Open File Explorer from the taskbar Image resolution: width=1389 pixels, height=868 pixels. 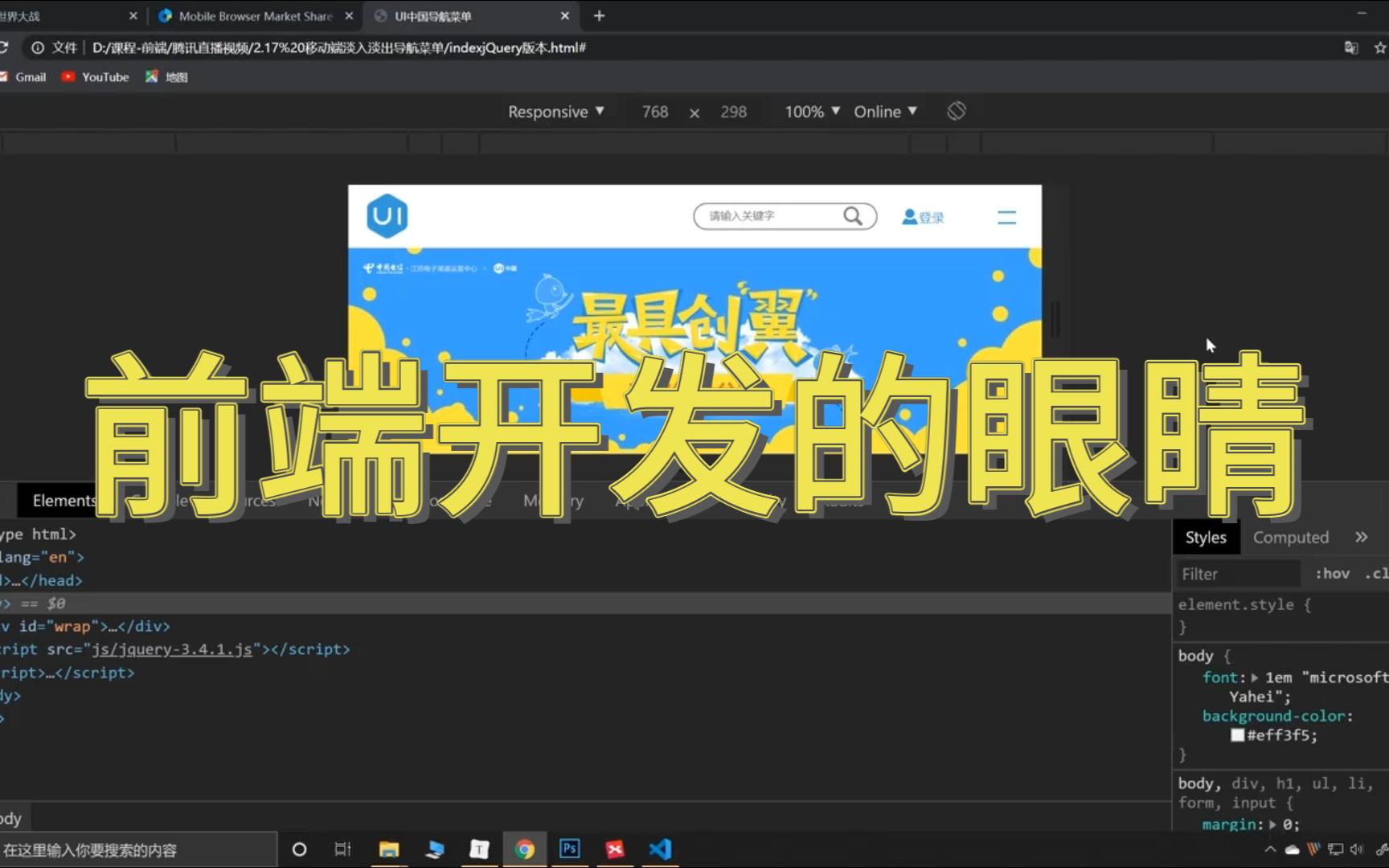pos(389,850)
